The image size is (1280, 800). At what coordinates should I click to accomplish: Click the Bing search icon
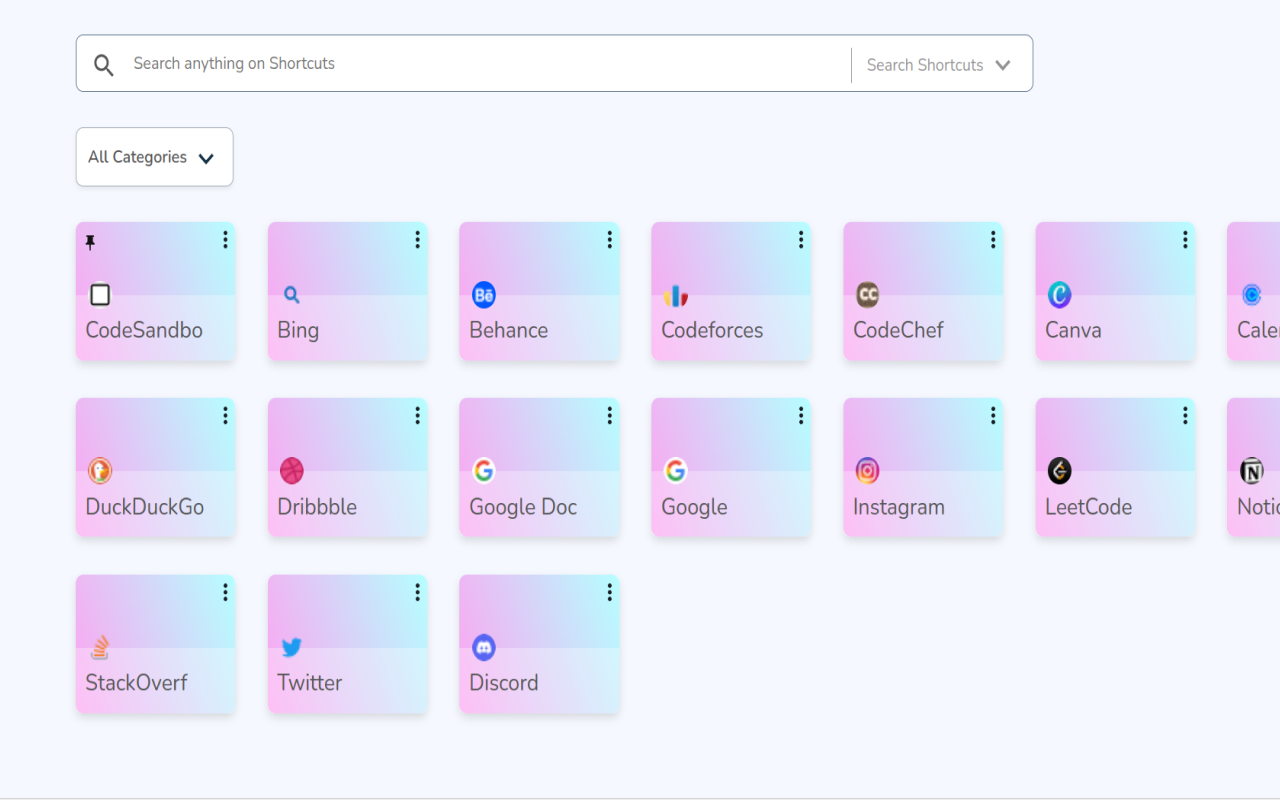(292, 295)
